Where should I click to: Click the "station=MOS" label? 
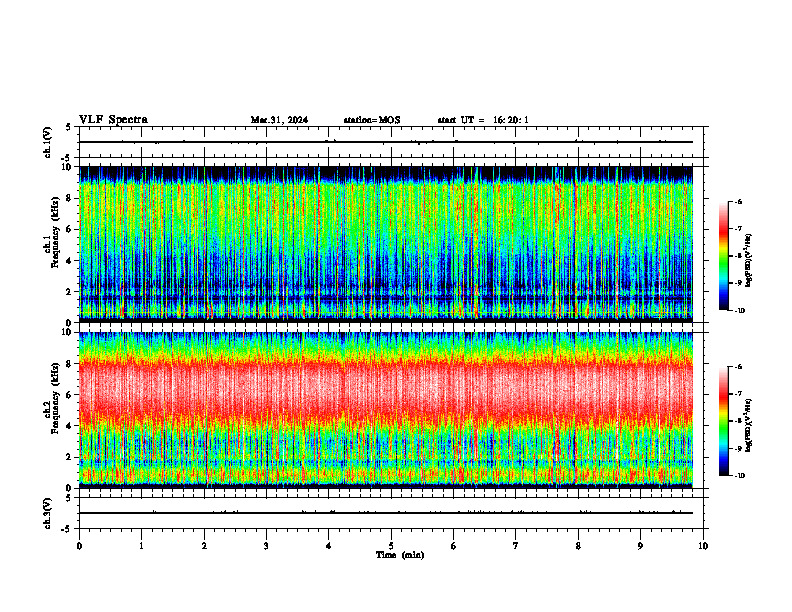point(372,120)
